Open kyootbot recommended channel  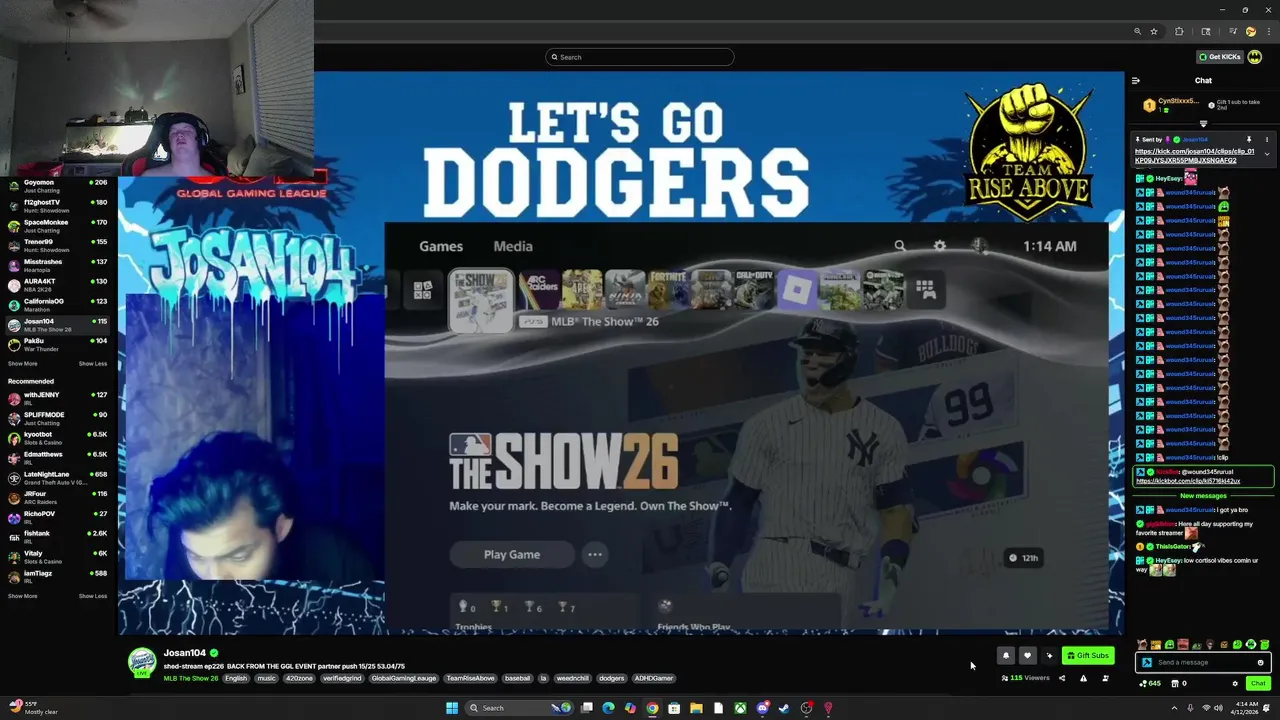(58, 438)
